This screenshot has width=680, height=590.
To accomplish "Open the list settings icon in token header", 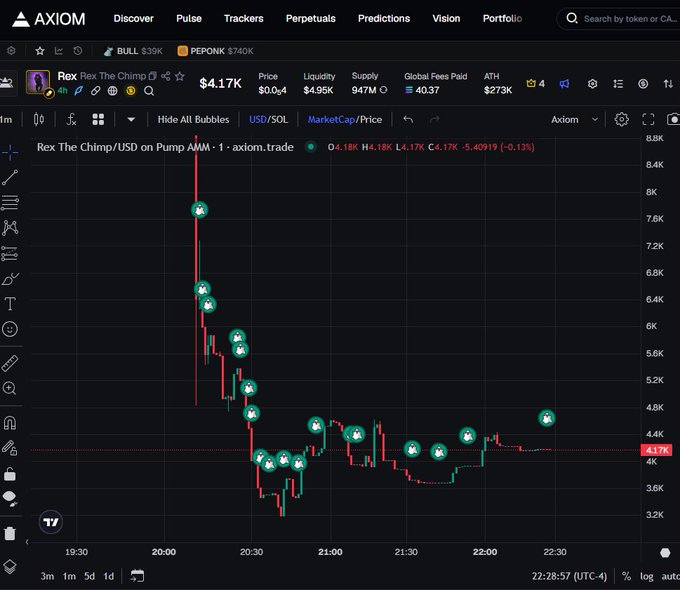I will pos(618,84).
